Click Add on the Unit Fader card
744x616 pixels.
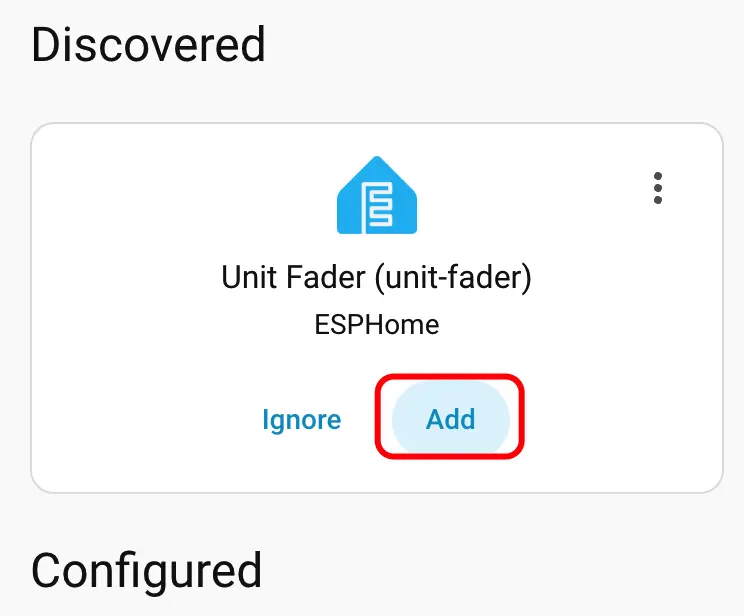click(450, 419)
